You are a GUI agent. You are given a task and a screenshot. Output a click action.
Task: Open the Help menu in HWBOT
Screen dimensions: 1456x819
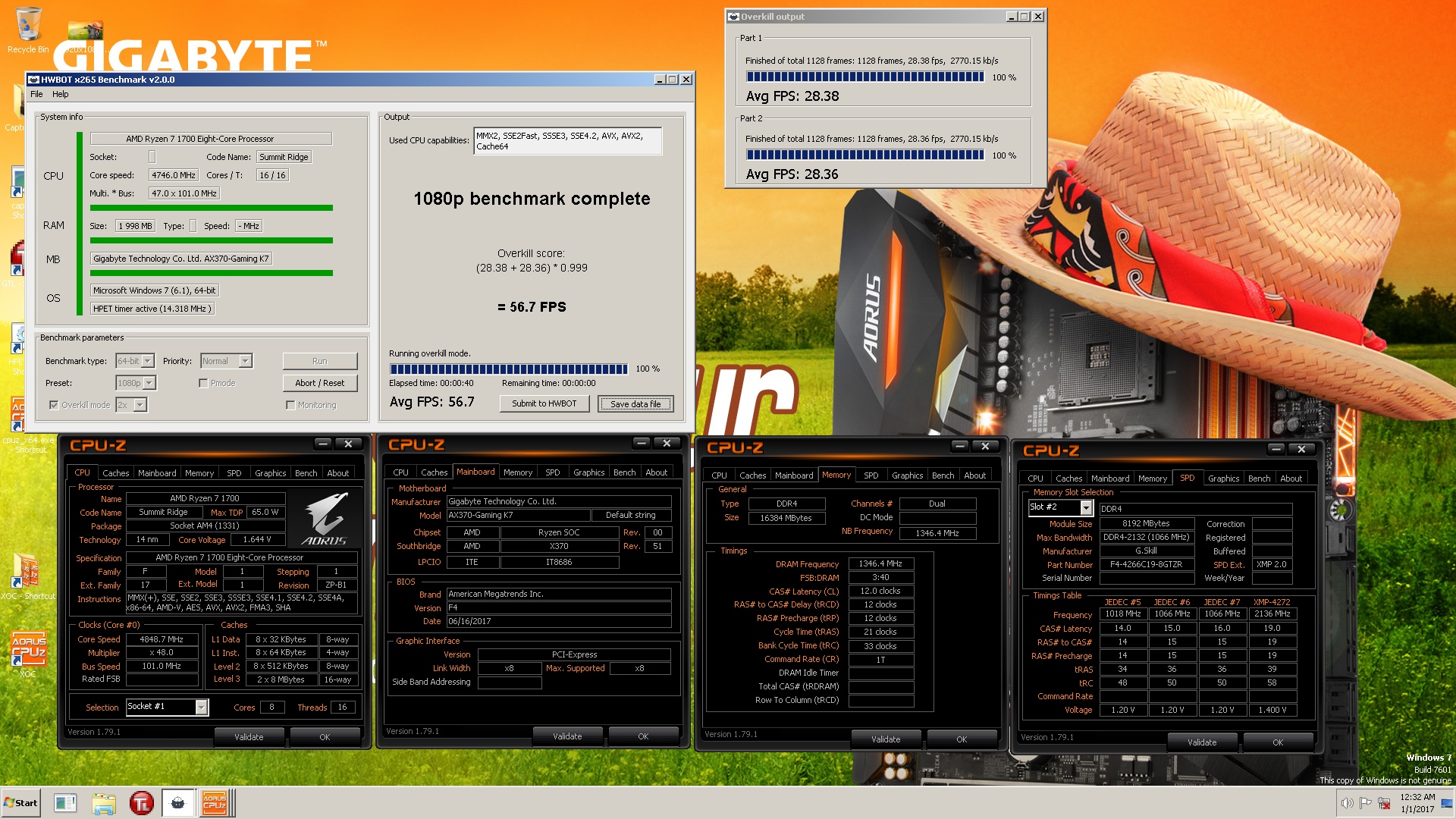(61, 94)
